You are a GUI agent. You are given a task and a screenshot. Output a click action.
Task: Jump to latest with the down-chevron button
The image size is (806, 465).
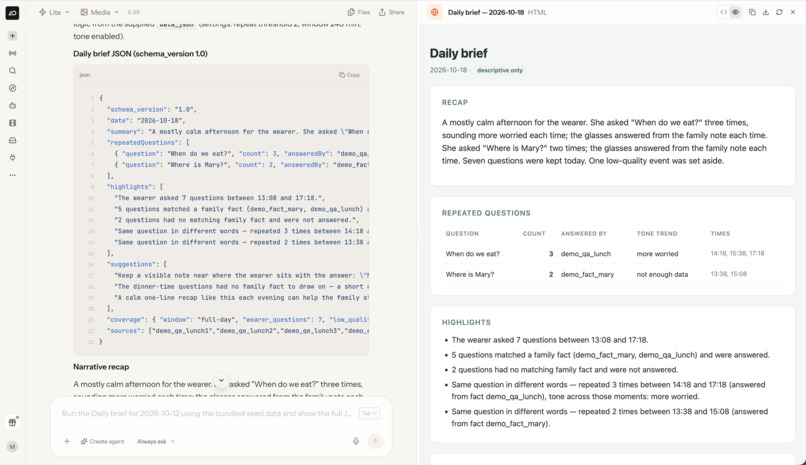221,381
